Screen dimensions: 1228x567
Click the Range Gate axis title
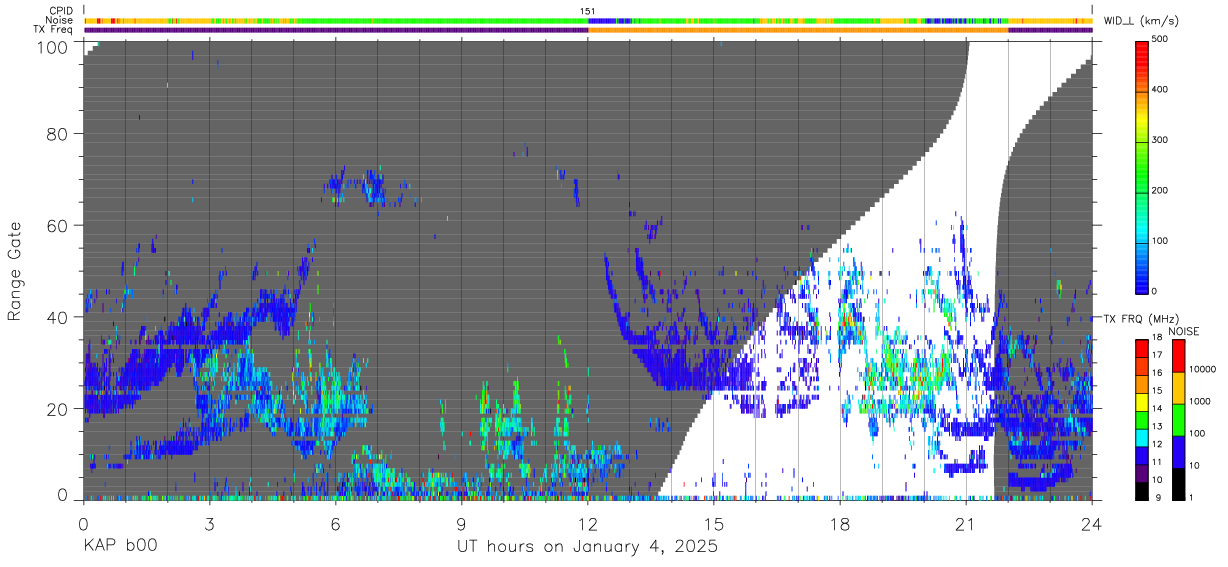(16, 271)
